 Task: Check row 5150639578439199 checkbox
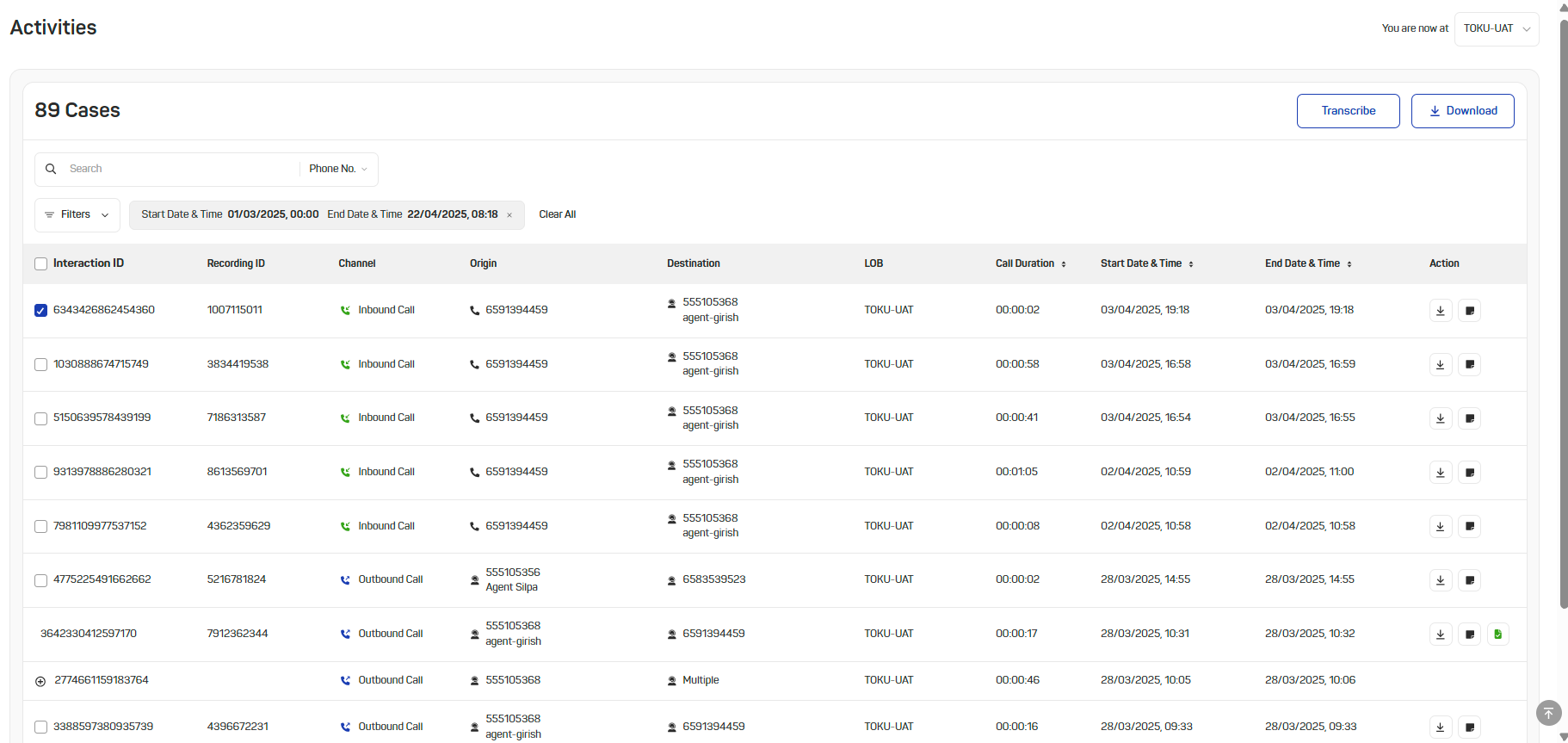point(40,418)
